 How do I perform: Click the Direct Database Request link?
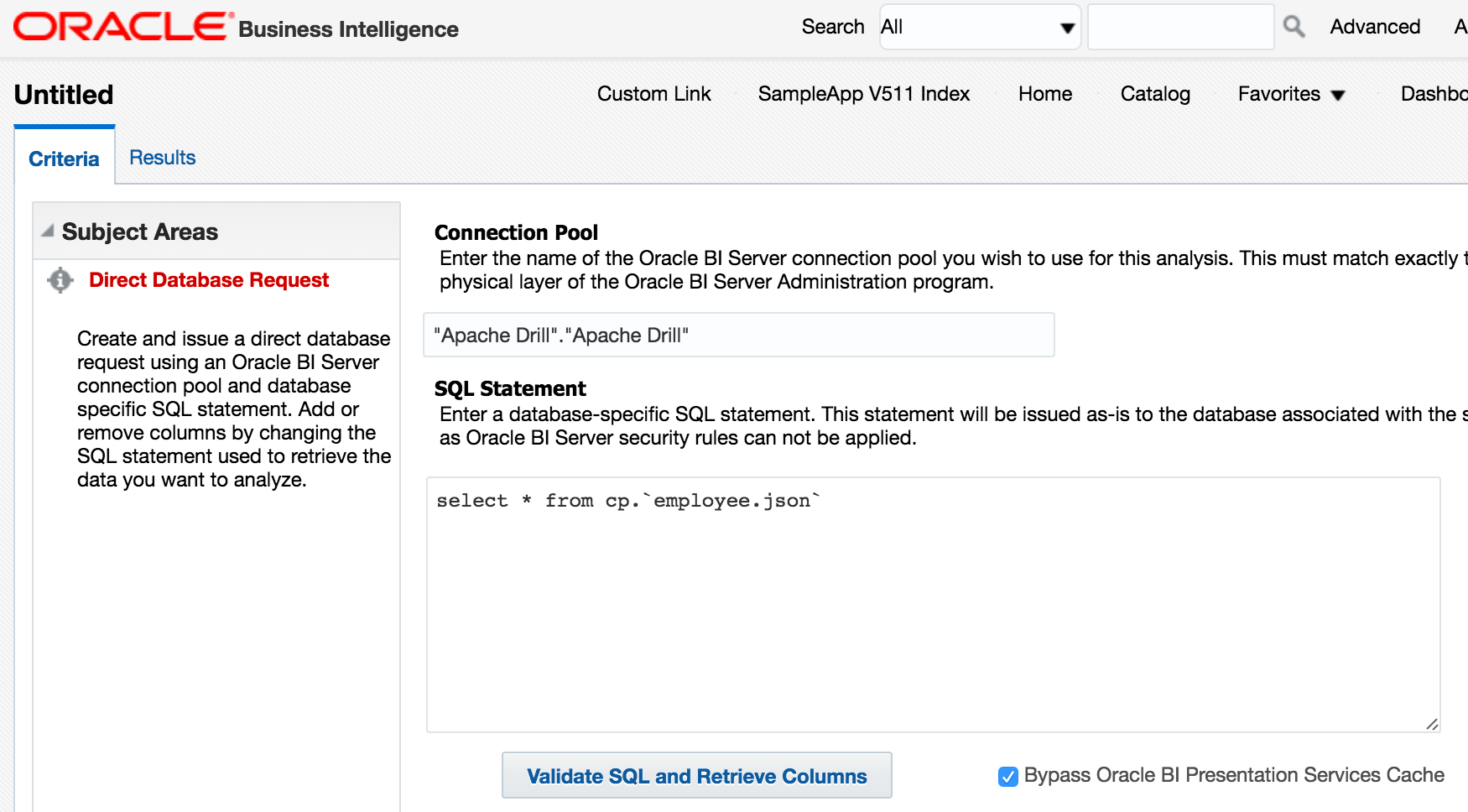point(209,280)
